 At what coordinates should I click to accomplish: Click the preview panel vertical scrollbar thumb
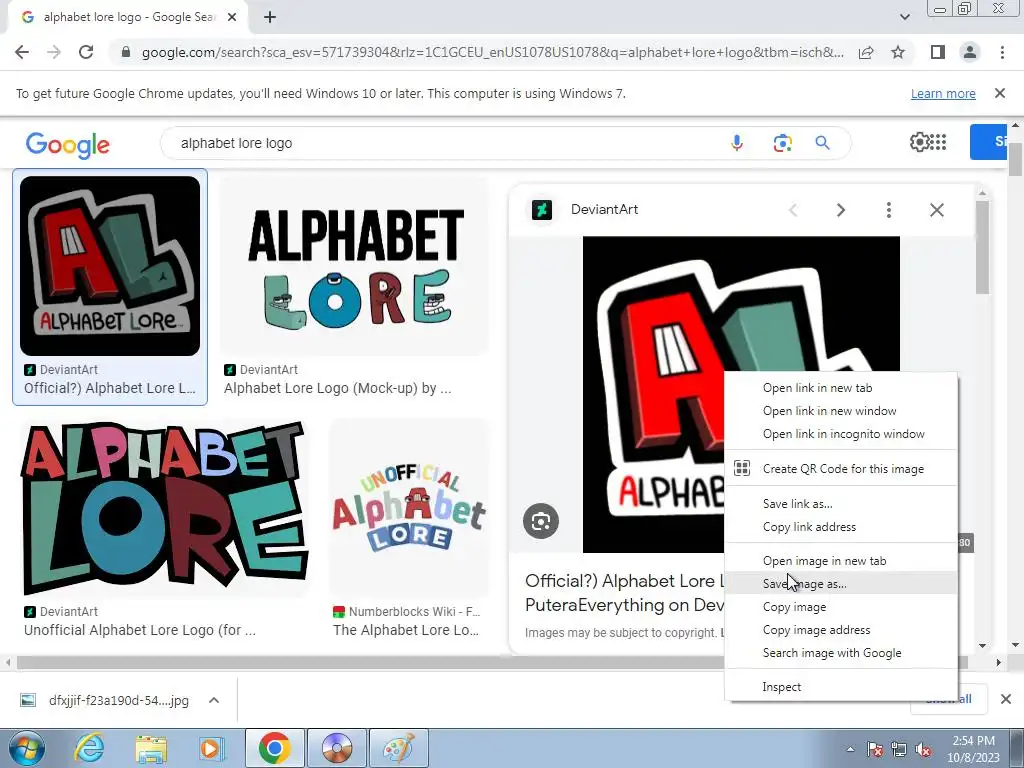(x=982, y=247)
